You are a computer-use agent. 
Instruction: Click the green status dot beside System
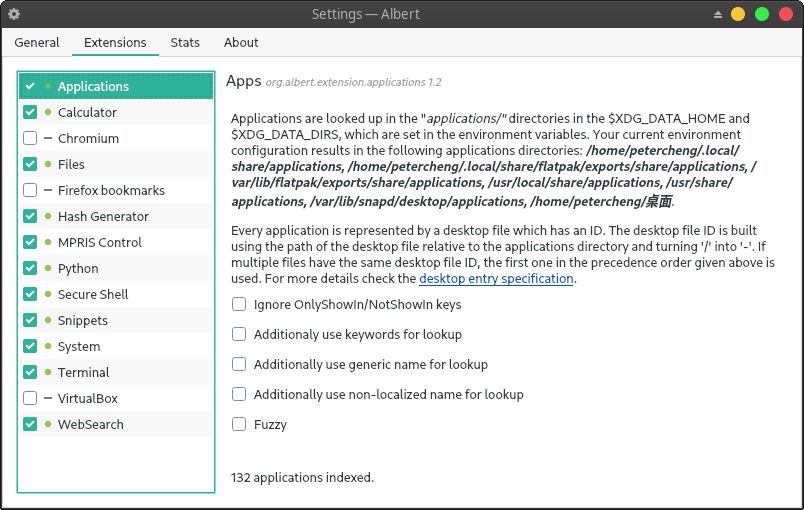48,346
